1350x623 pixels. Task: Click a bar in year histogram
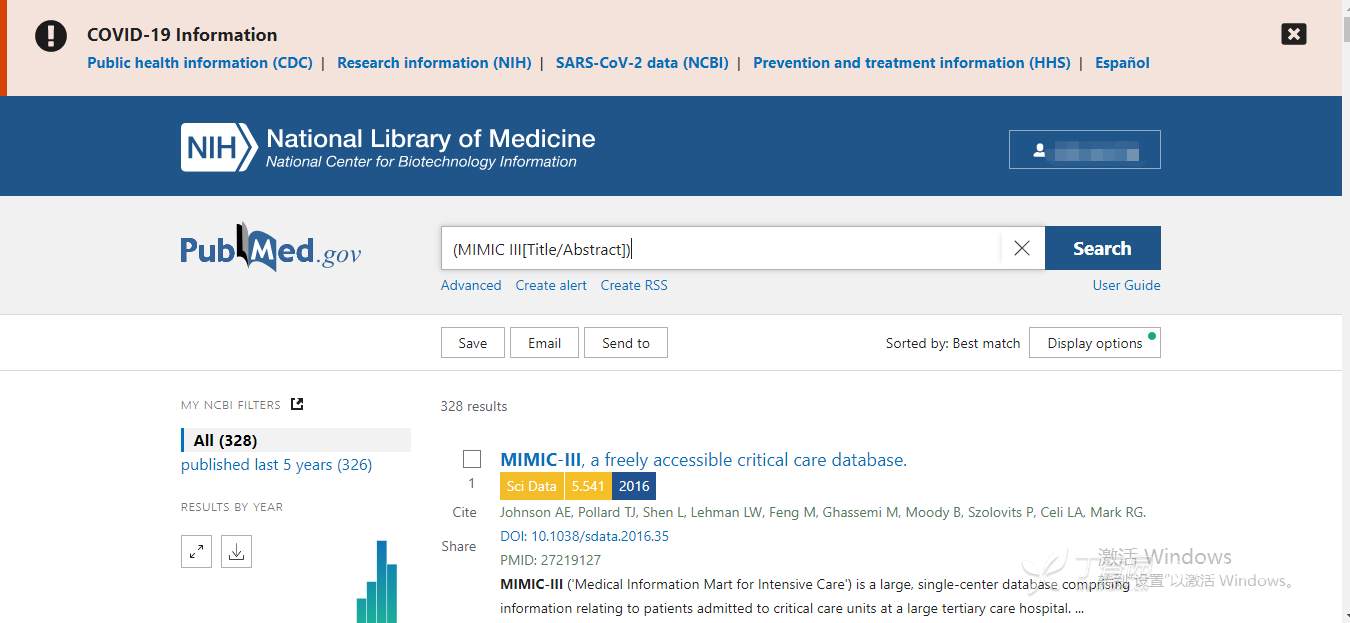(x=381, y=585)
